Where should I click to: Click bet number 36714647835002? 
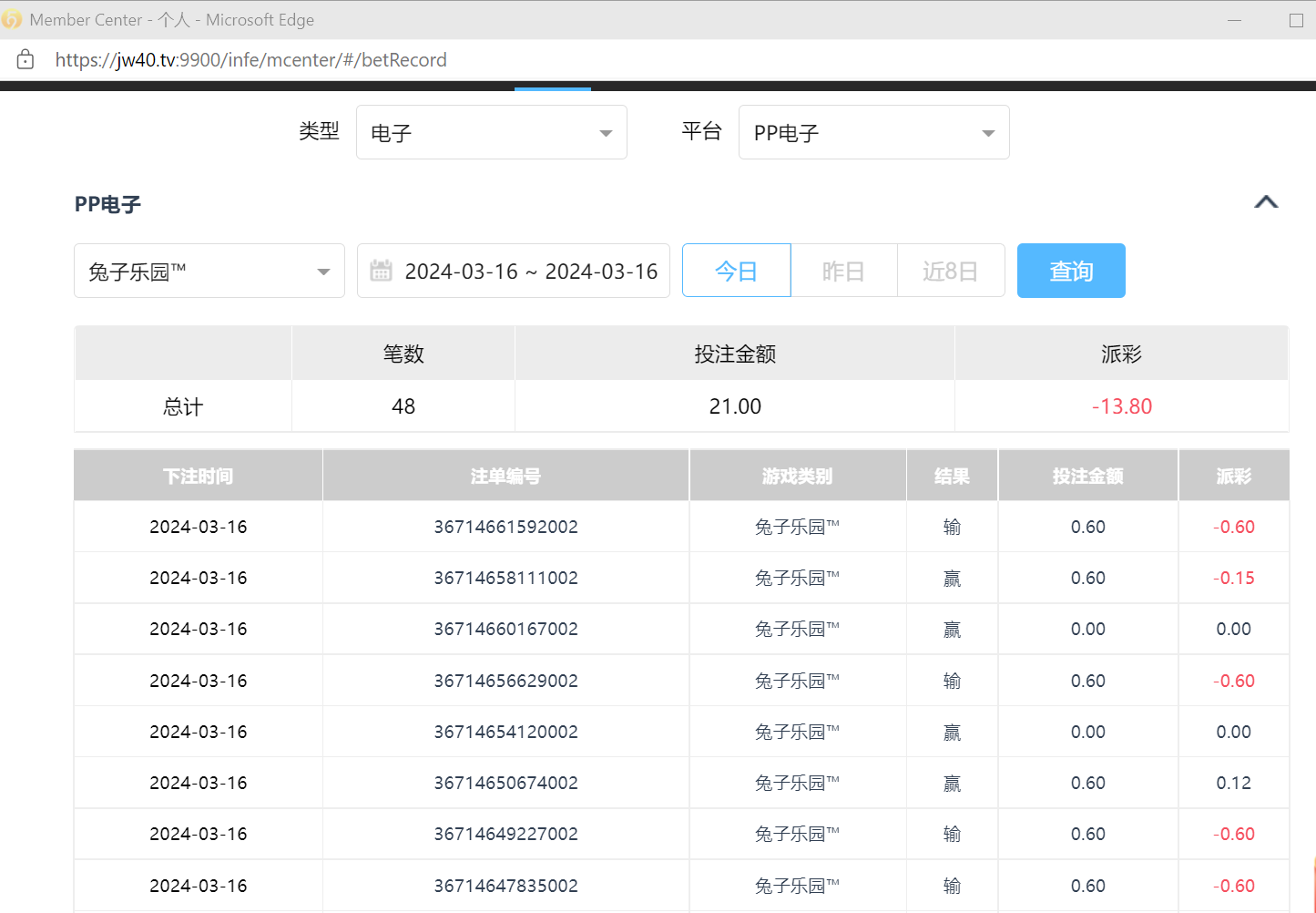point(506,886)
